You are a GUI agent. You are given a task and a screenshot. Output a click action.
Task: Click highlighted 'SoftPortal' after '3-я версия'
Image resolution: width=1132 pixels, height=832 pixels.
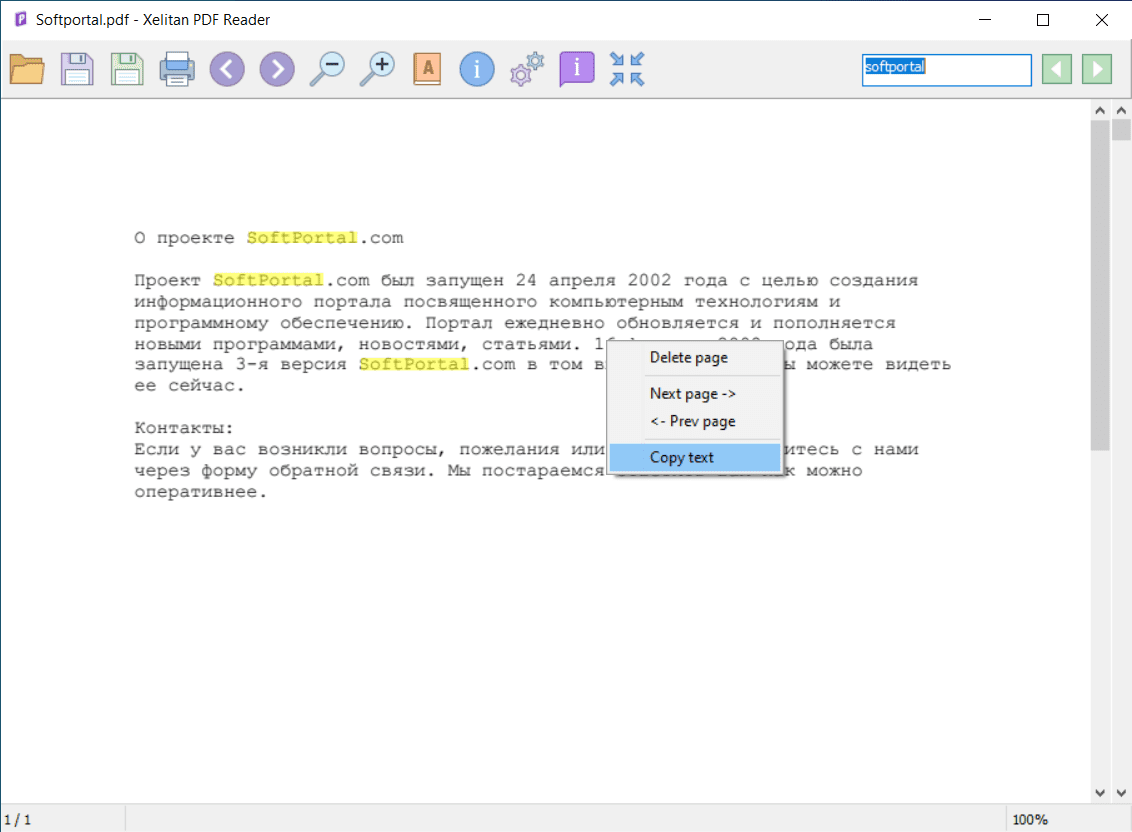click(414, 365)
